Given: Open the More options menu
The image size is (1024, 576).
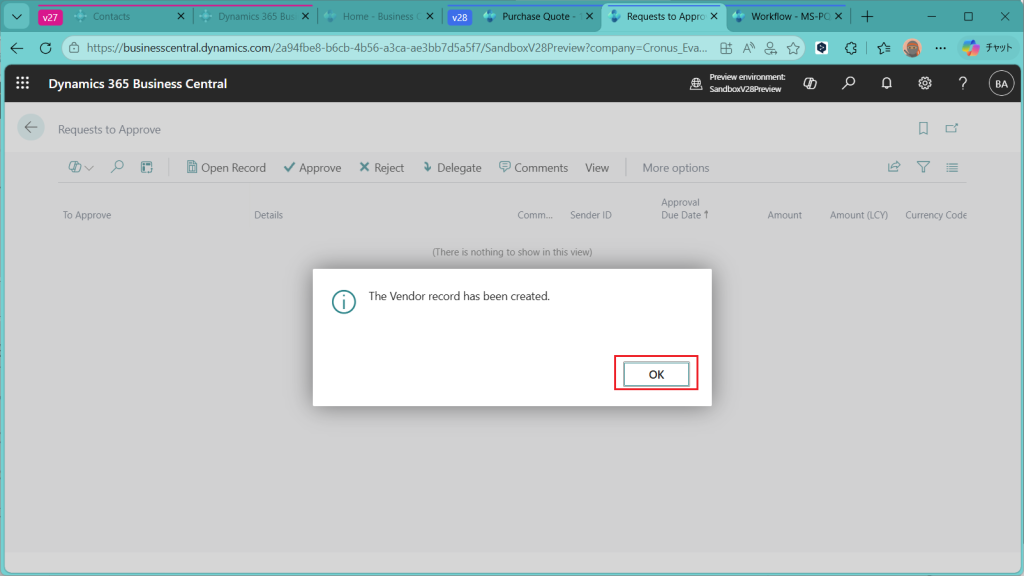Looking at the screenshot, I should (675, 168).
